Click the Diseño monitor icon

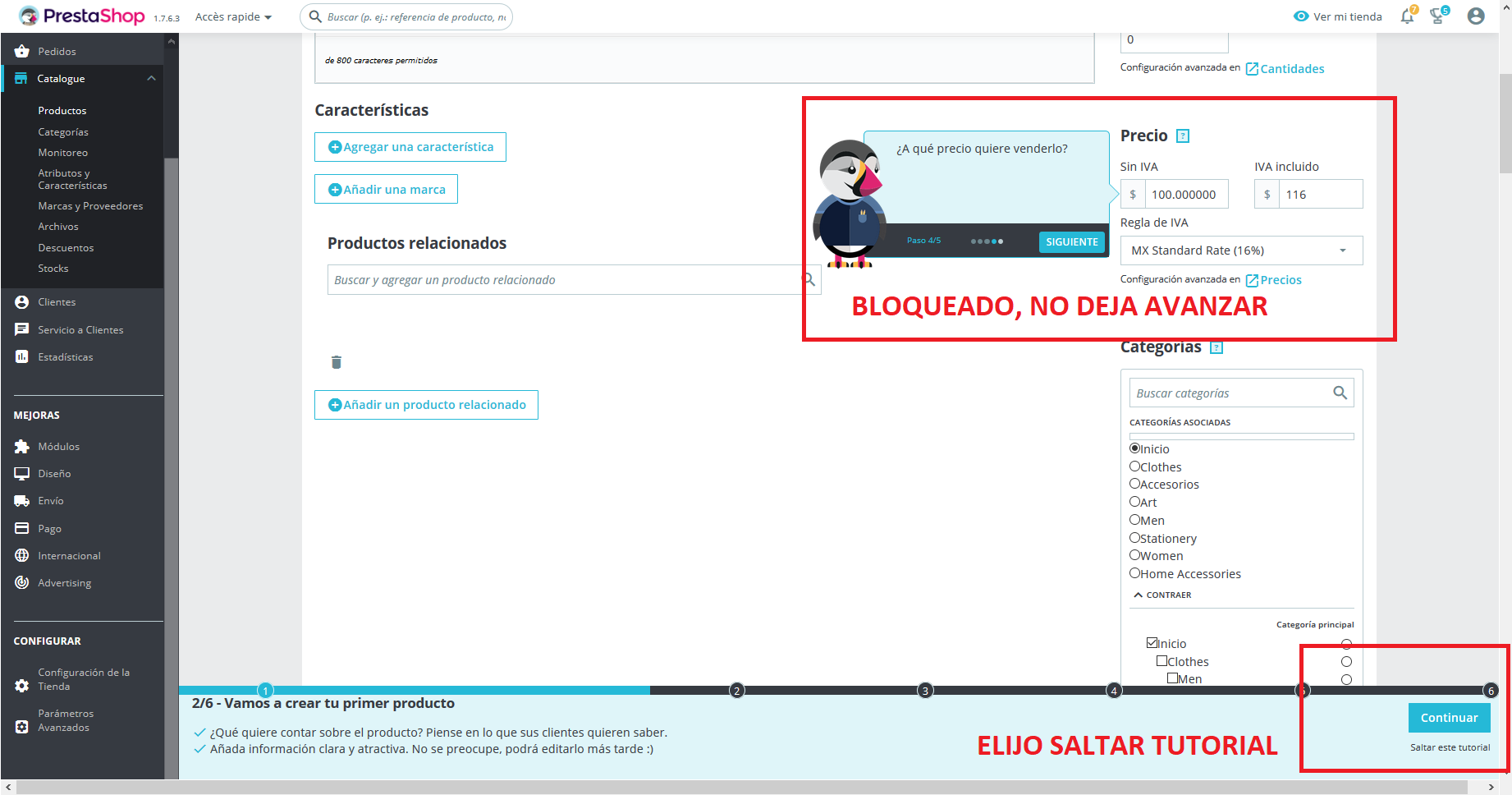22,474
